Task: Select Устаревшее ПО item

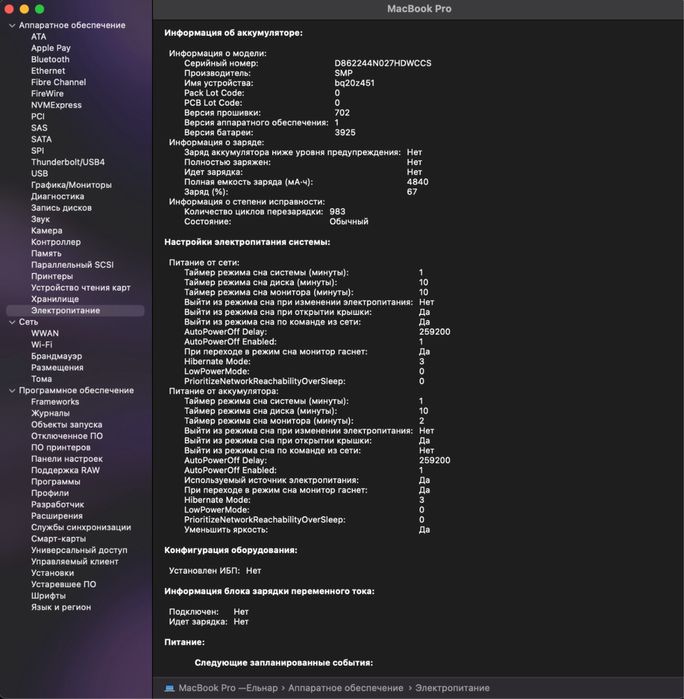Action: pyautogui.click(x=63, y=584)
